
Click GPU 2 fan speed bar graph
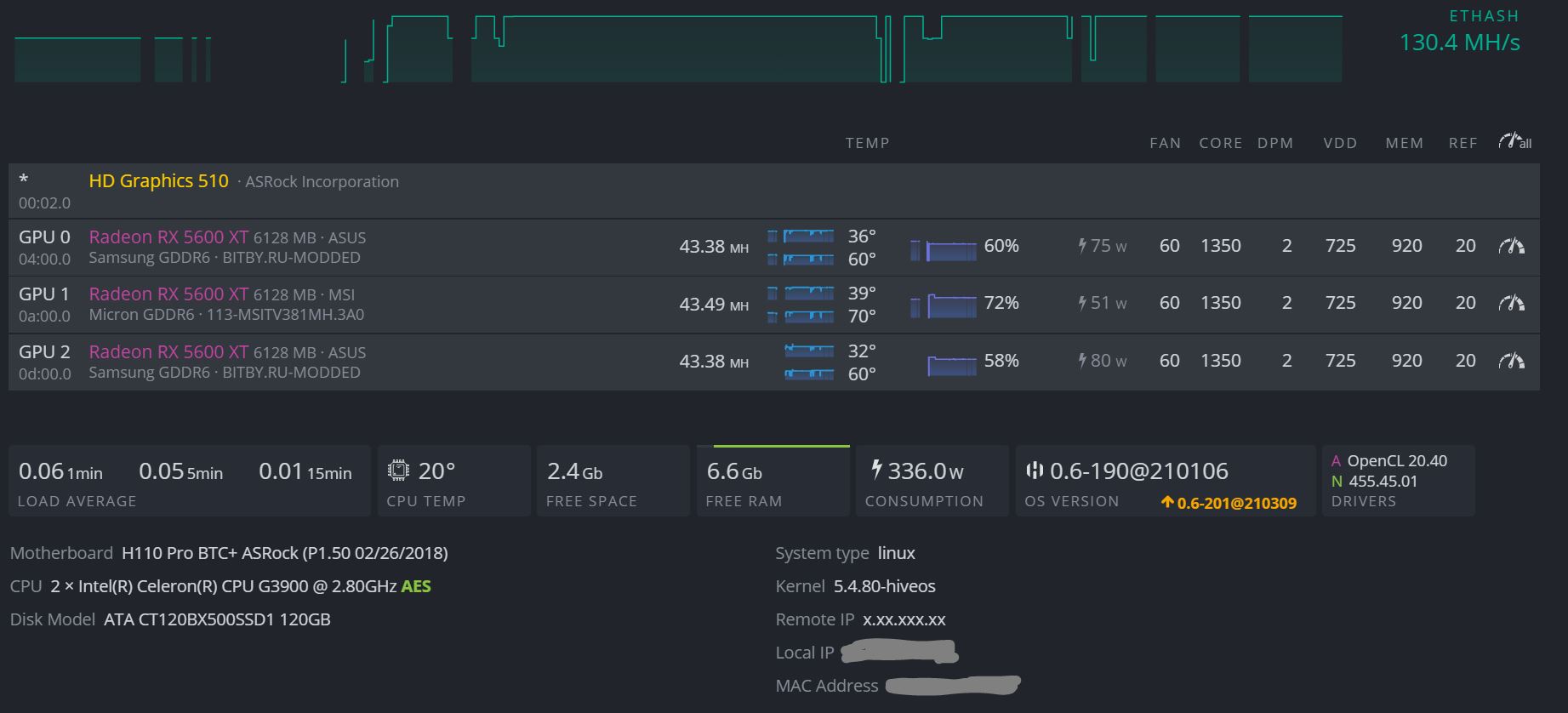pyautogui.click(x=952, y=366)
